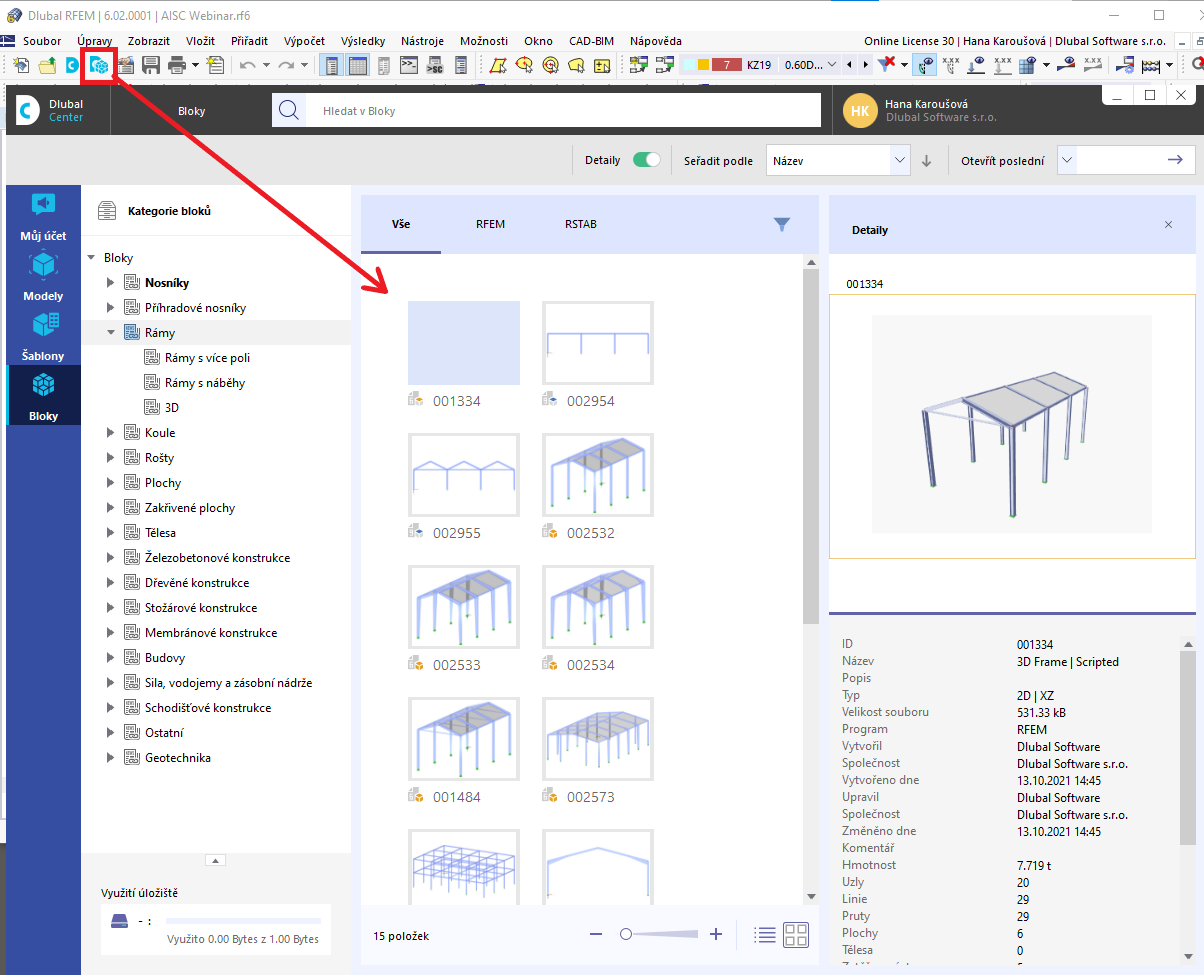
Task: Collapse the Rámy tree category
Action: [110, 332]
